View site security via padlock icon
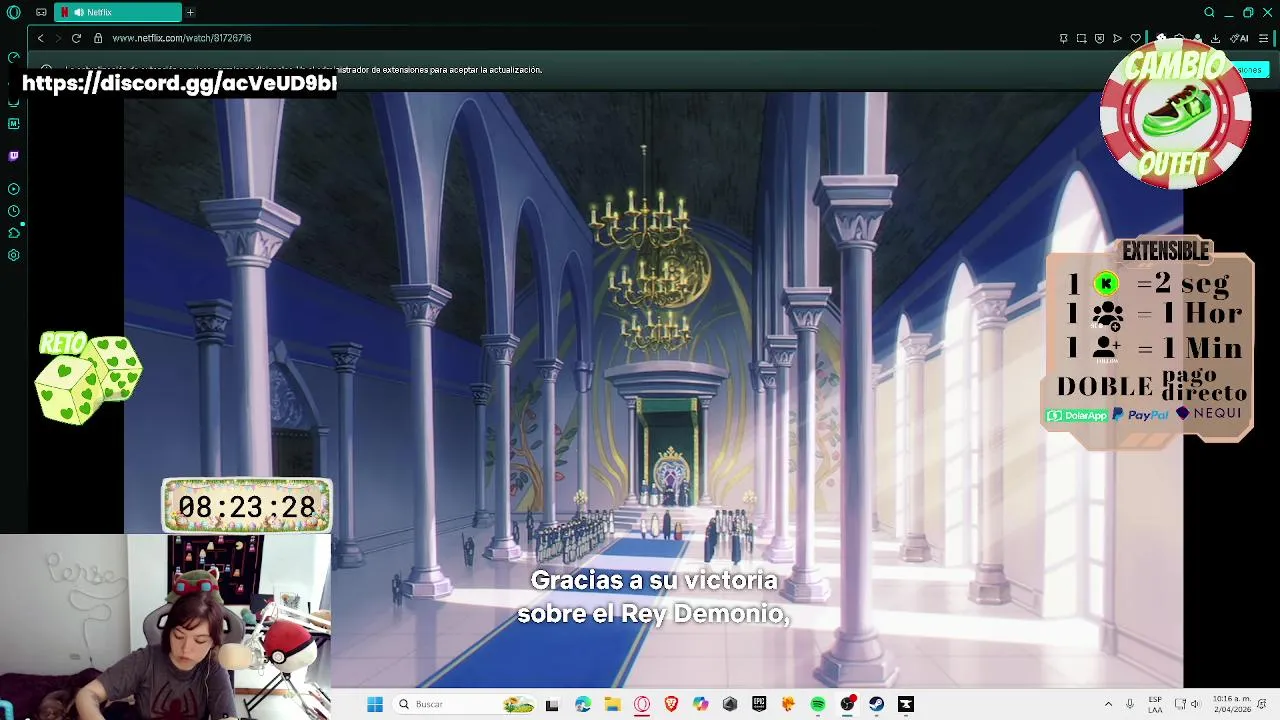Screen dimensions: 1280x720 click(98, 38)
